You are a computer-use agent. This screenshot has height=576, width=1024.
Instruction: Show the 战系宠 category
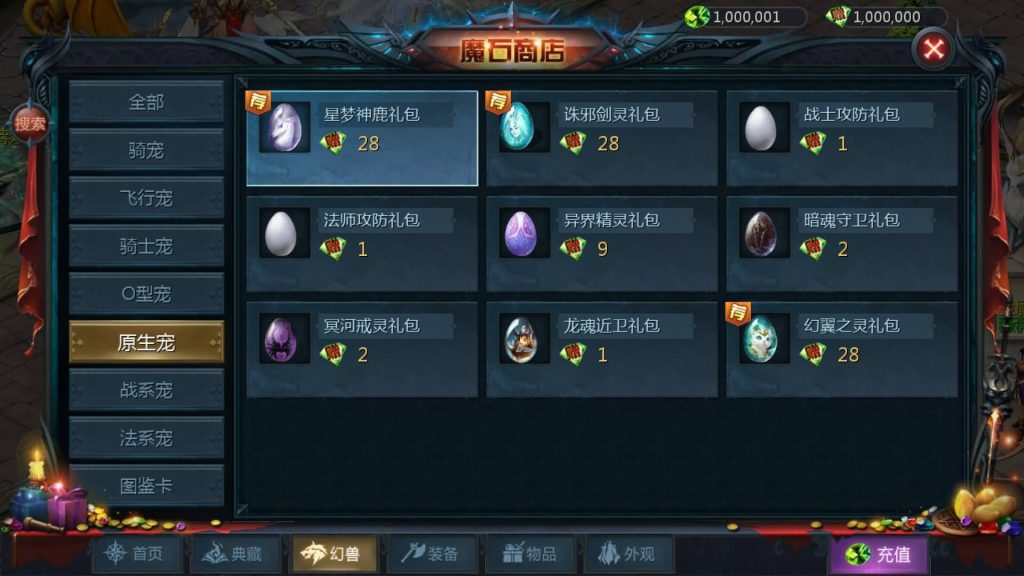click(x=146, y=390)
